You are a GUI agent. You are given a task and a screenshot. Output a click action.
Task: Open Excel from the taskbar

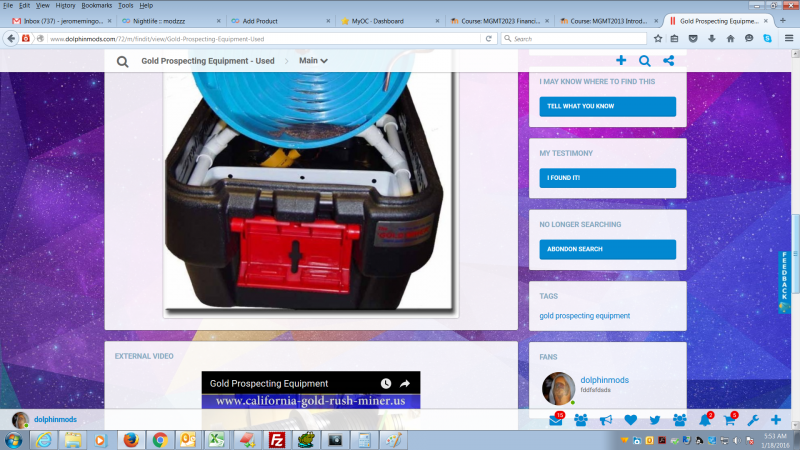pyautogui.click(x=216, y=440)
